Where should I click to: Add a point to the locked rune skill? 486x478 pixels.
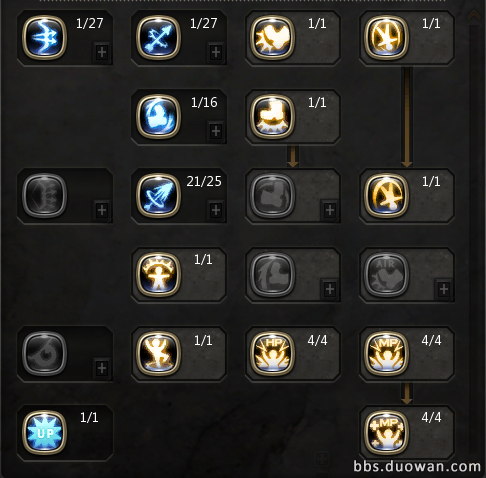point(102,210)
